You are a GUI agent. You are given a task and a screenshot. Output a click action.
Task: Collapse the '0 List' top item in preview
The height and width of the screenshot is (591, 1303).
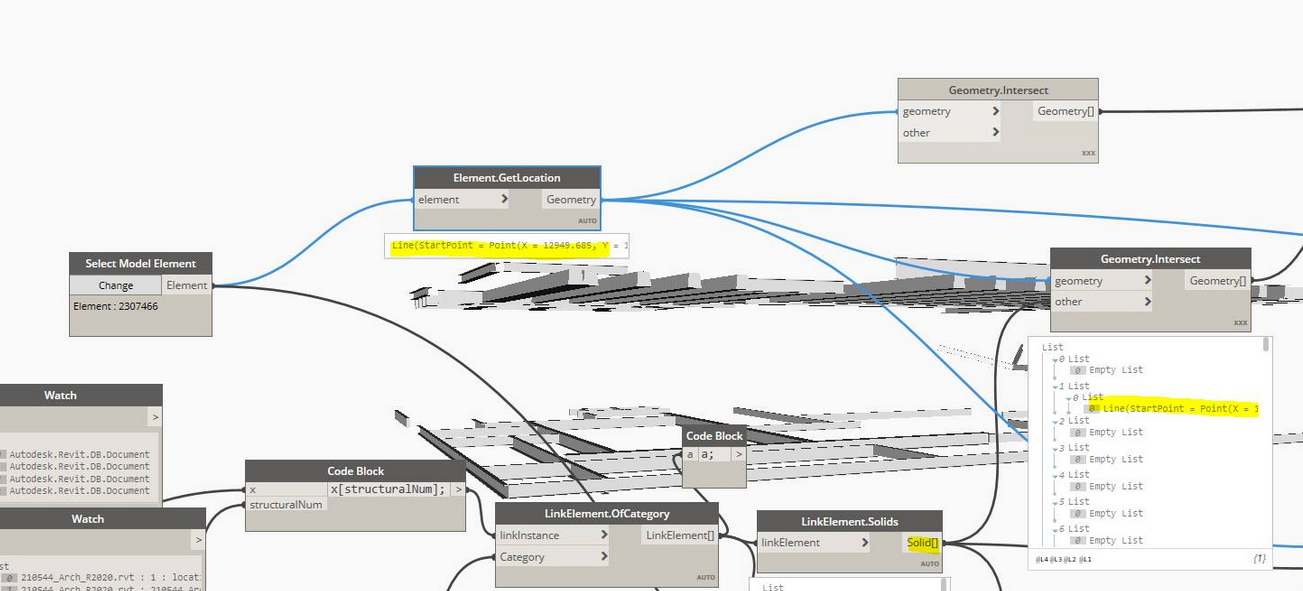(1054, 359)
